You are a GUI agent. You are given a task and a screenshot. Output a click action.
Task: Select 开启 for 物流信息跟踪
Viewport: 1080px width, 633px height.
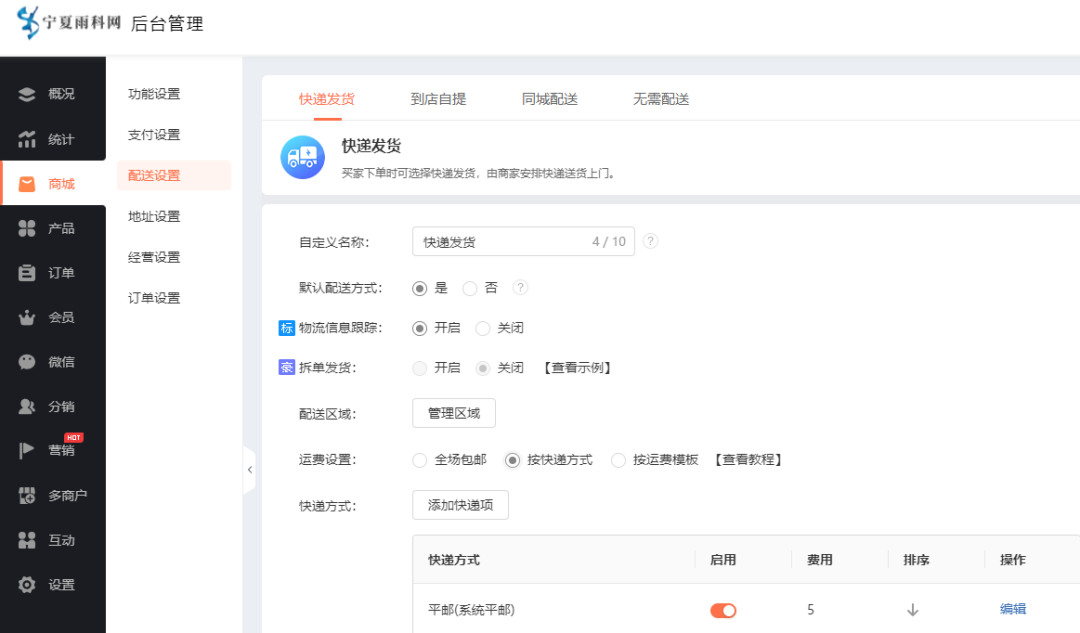(419, 328)
